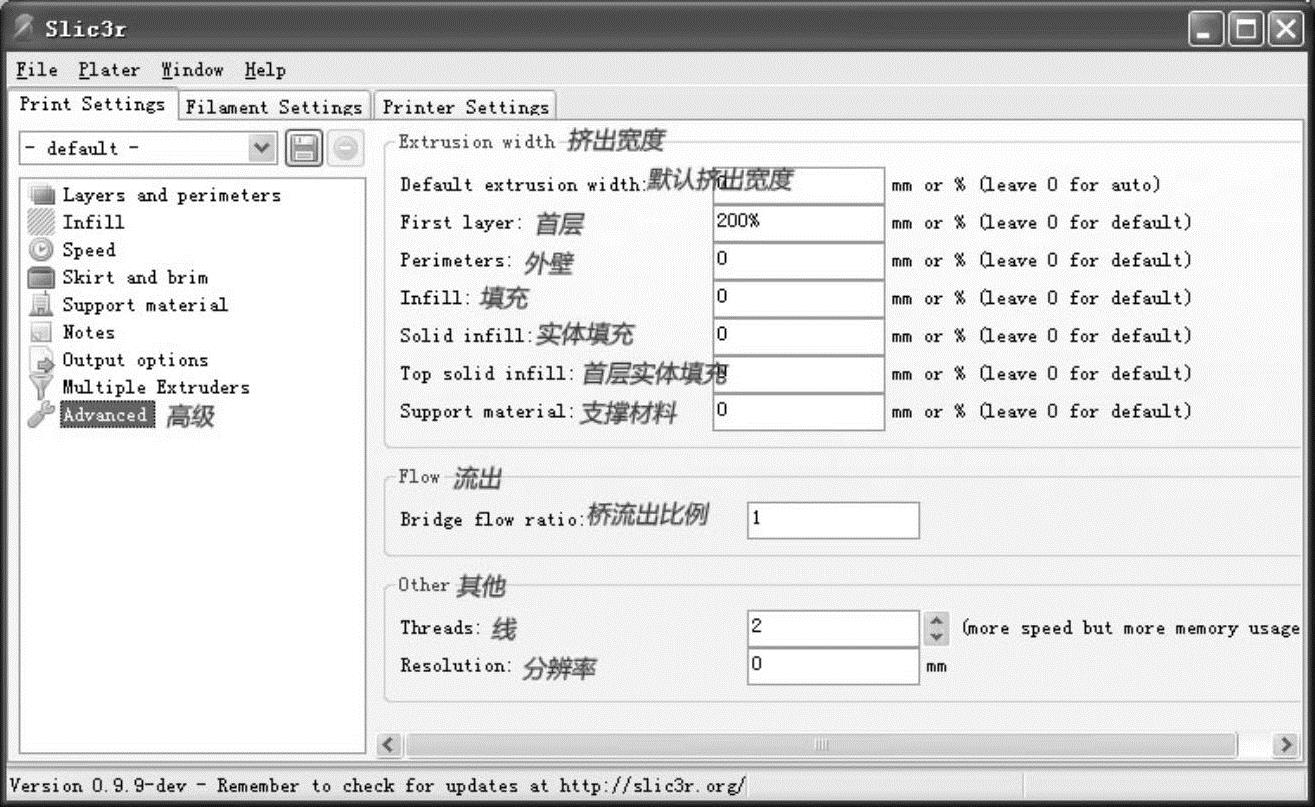Click the Infill width input field
This screenshot has width=1315, height=807.
(x=799, y=298)
